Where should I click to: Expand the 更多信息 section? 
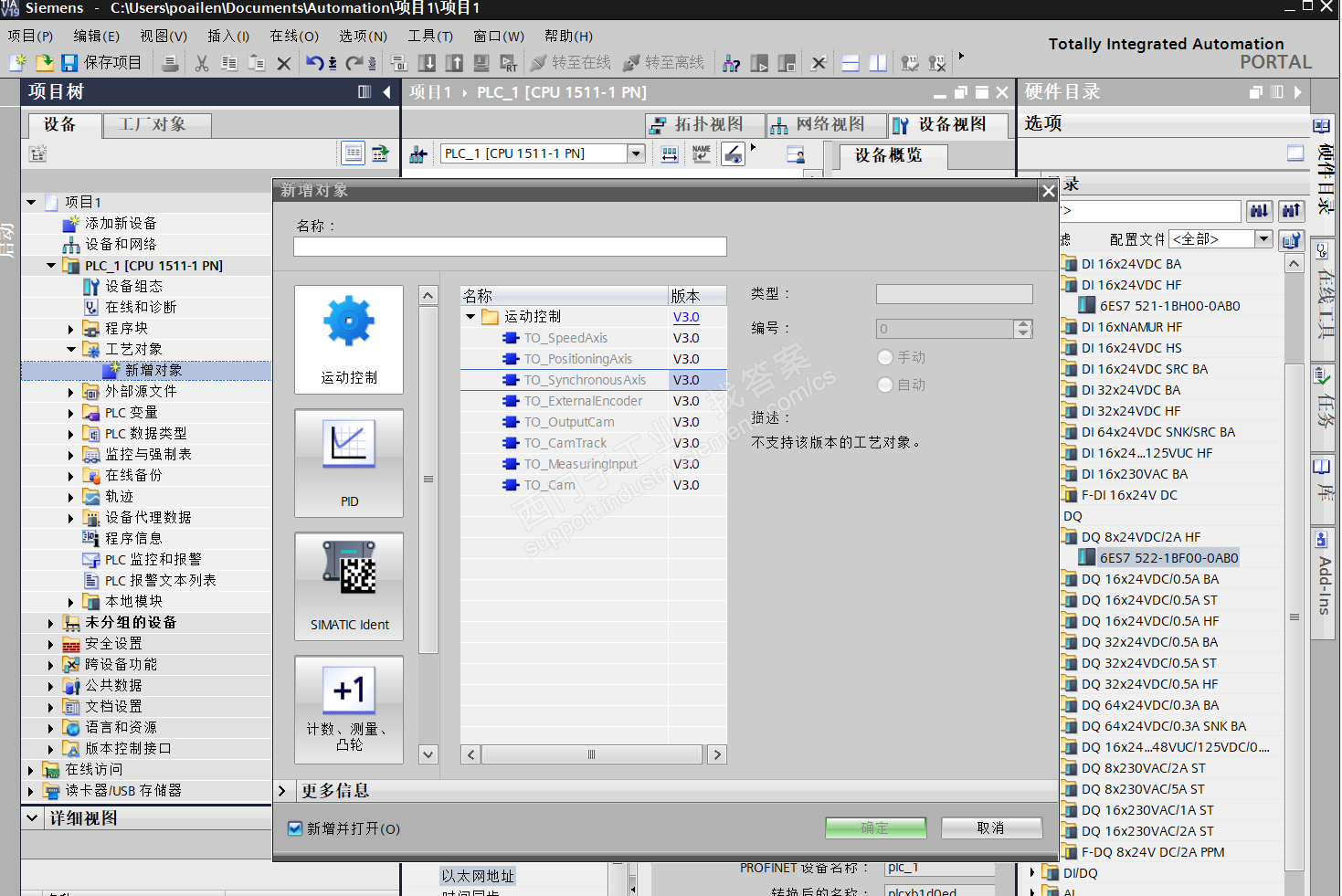[281, 791]
